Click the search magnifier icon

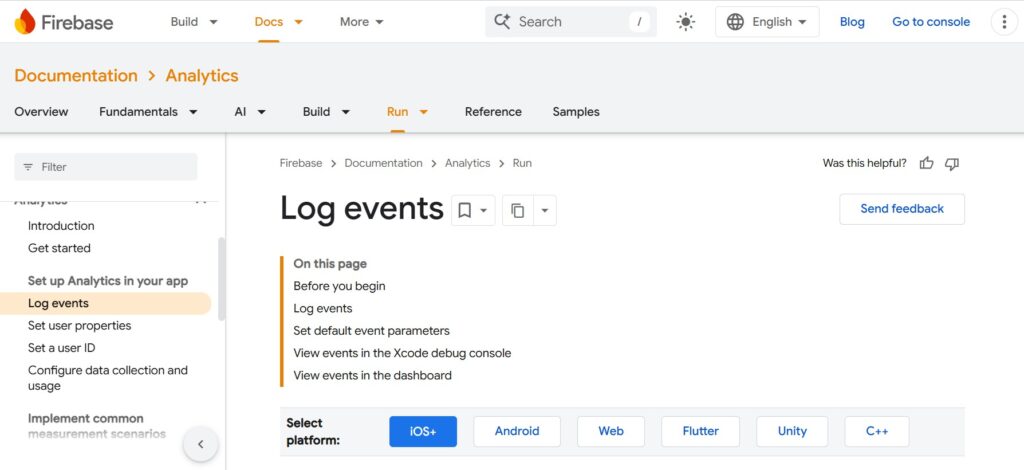[502, 22]
